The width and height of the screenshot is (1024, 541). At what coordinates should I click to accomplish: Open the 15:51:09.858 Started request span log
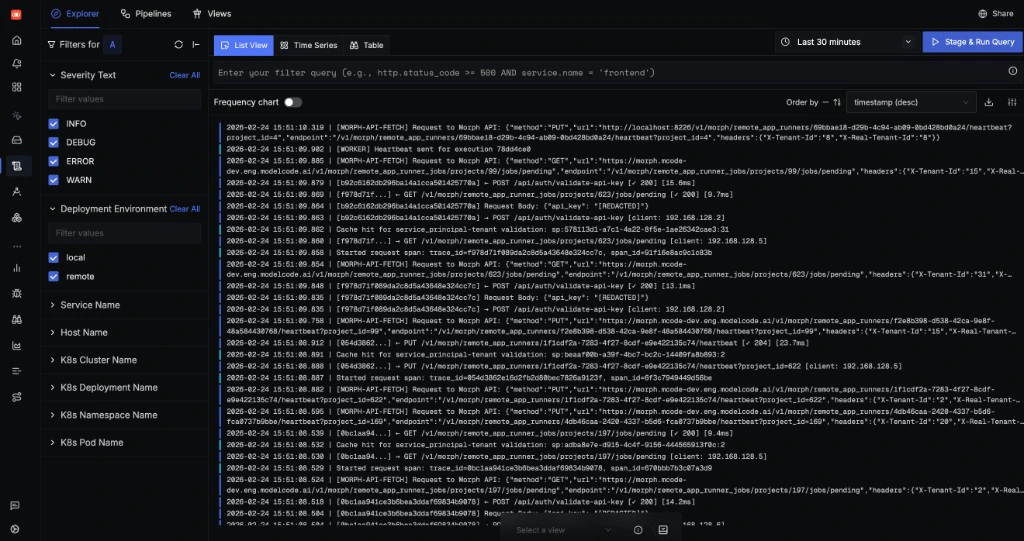620,252
